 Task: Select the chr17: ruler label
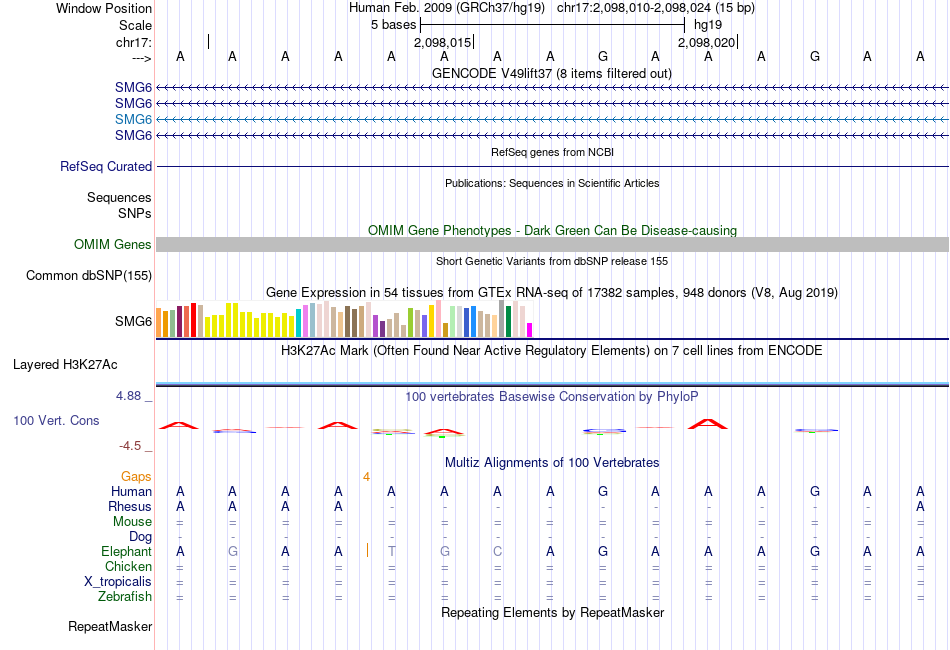[134, 42]
